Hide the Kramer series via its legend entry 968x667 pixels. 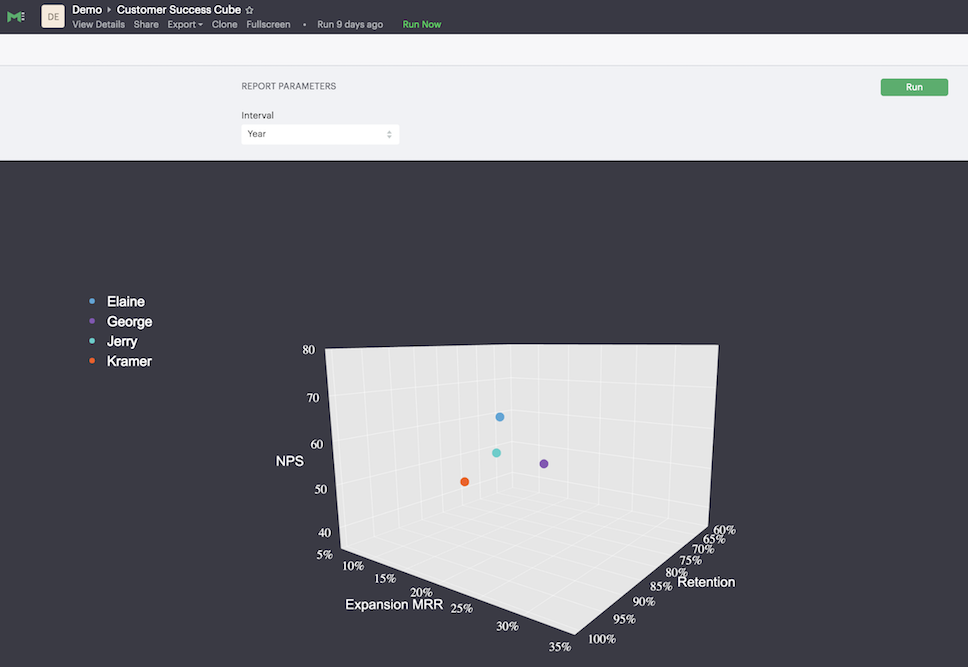129,361
